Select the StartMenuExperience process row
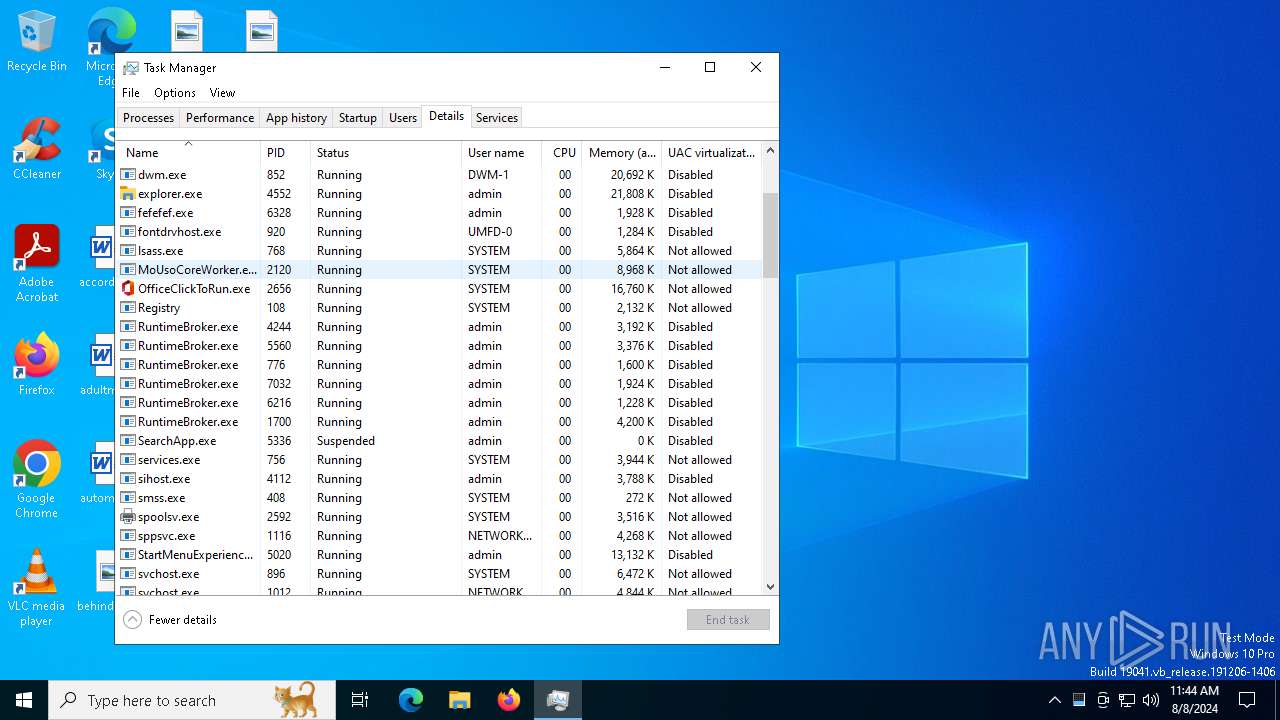The height and width of the screenshot is (720, 1280). click(439, 555)
